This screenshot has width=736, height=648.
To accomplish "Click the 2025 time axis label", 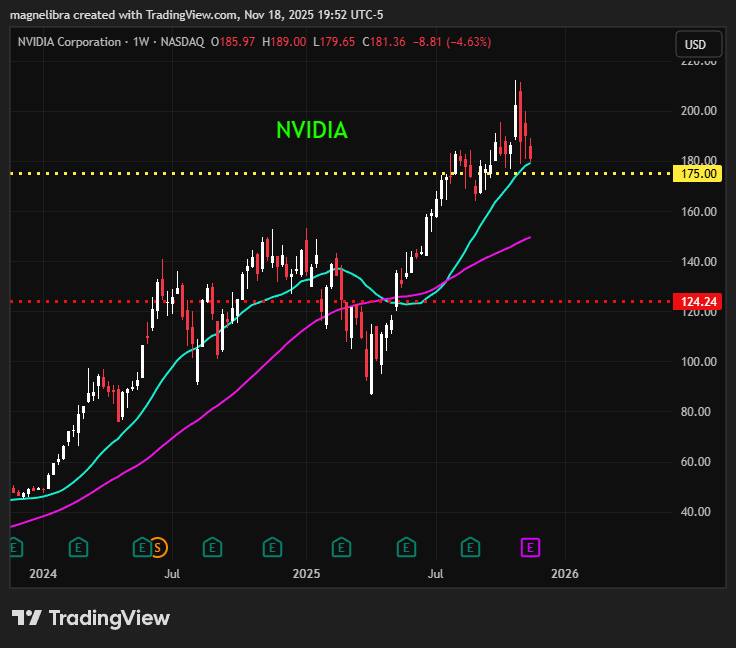I will click(306, 574).
